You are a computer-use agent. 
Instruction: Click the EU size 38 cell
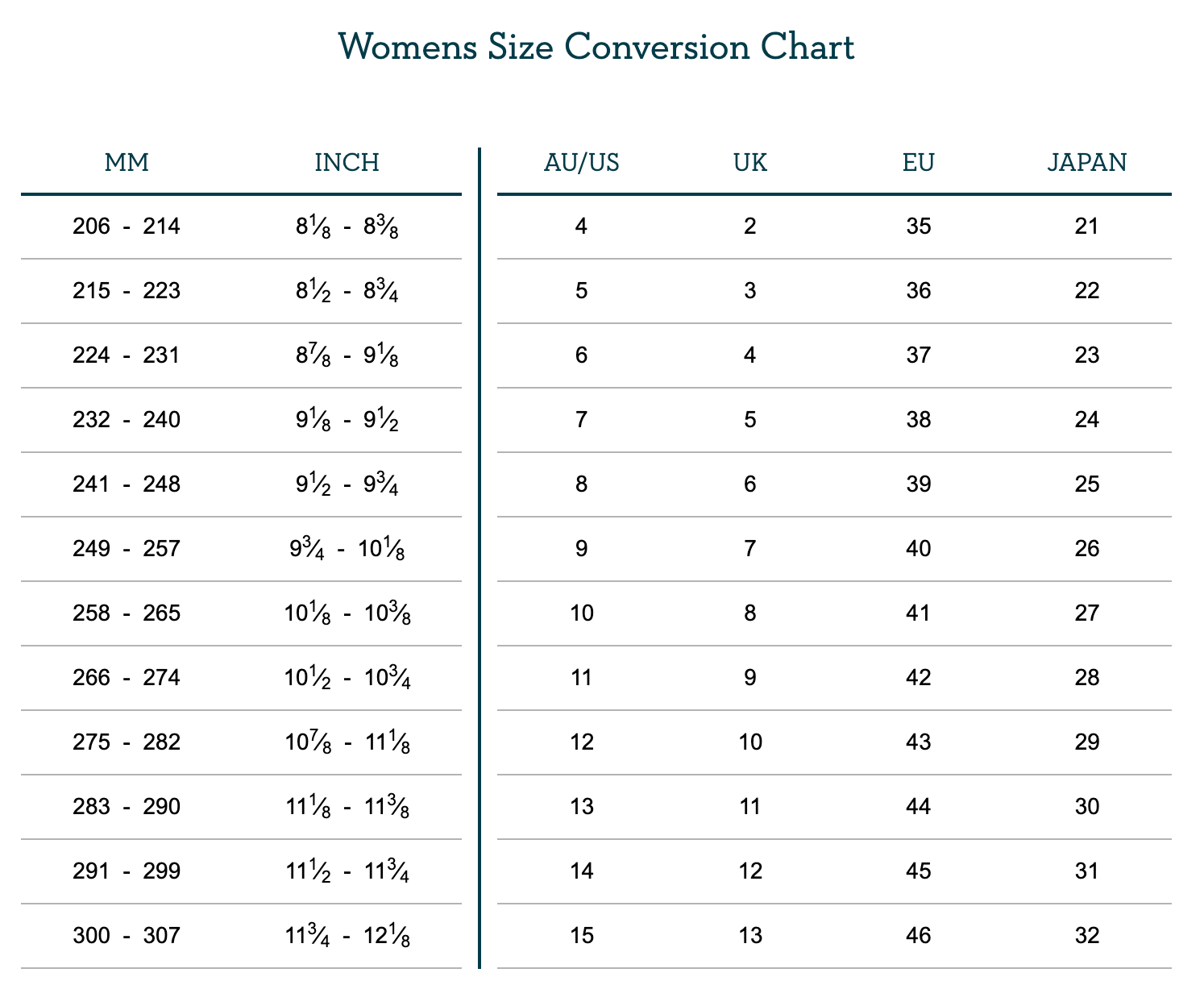click(x=918, y=420)
